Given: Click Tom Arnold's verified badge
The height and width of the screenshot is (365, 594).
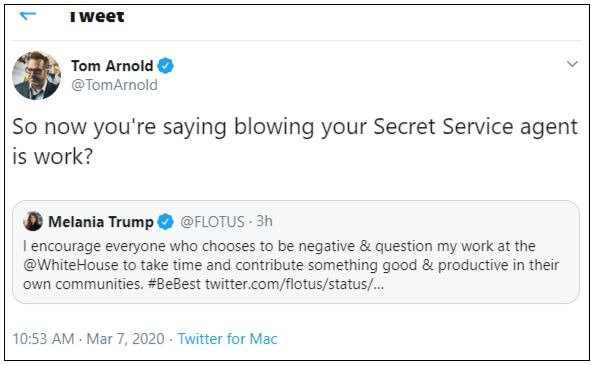Looking at the screenshot, I should [166, 66].
